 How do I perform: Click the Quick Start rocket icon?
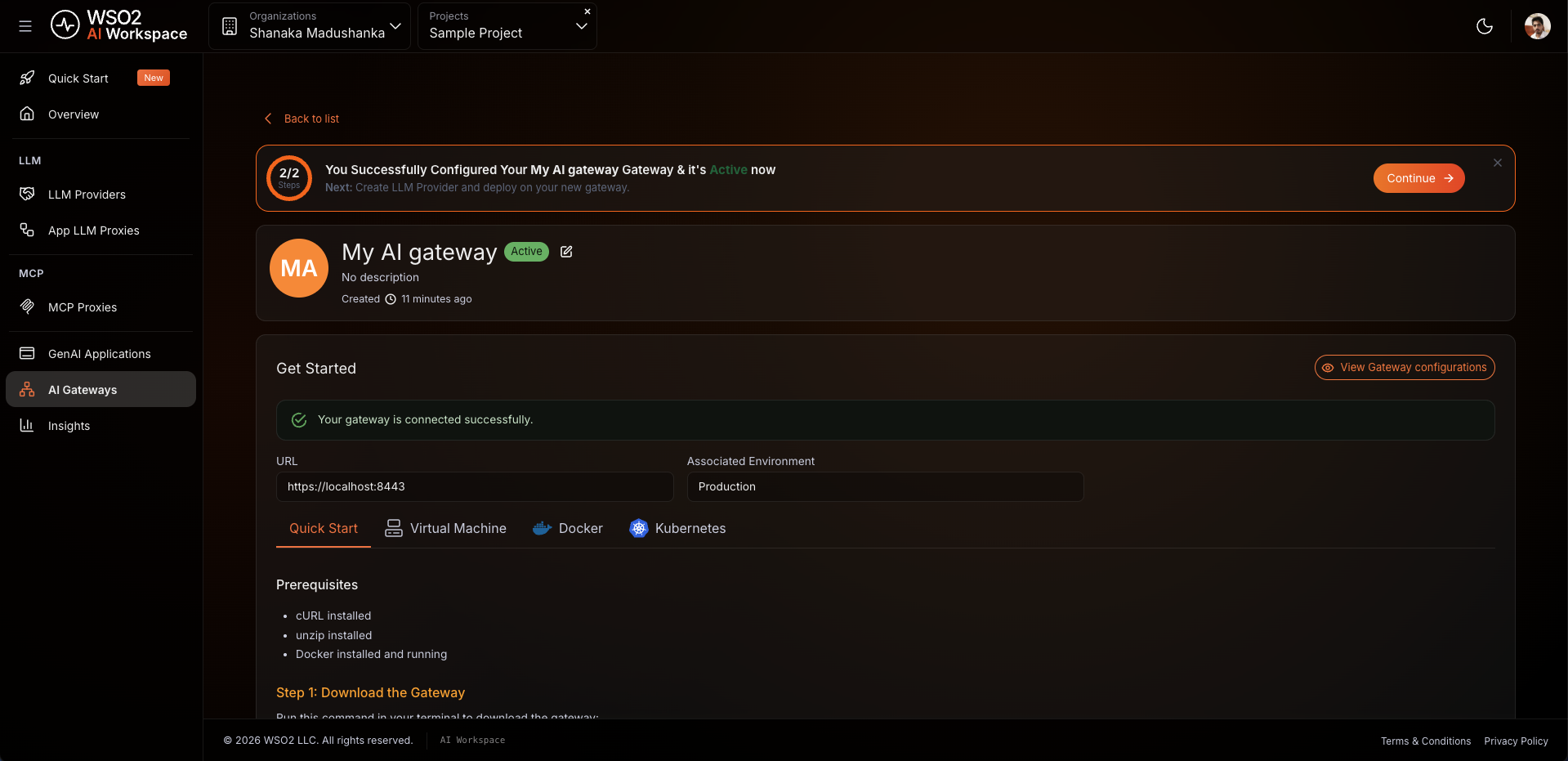[27, 78]
